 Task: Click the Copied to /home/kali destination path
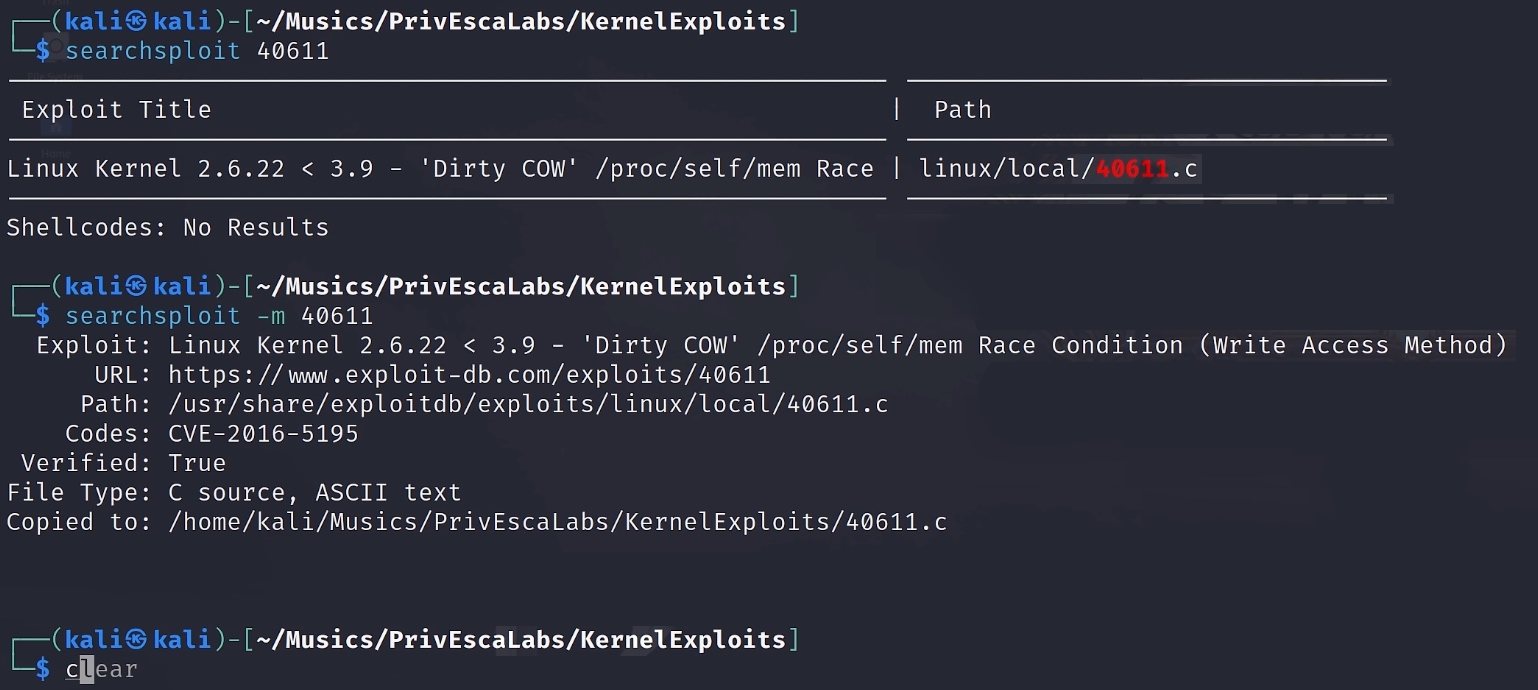[557, 522]
